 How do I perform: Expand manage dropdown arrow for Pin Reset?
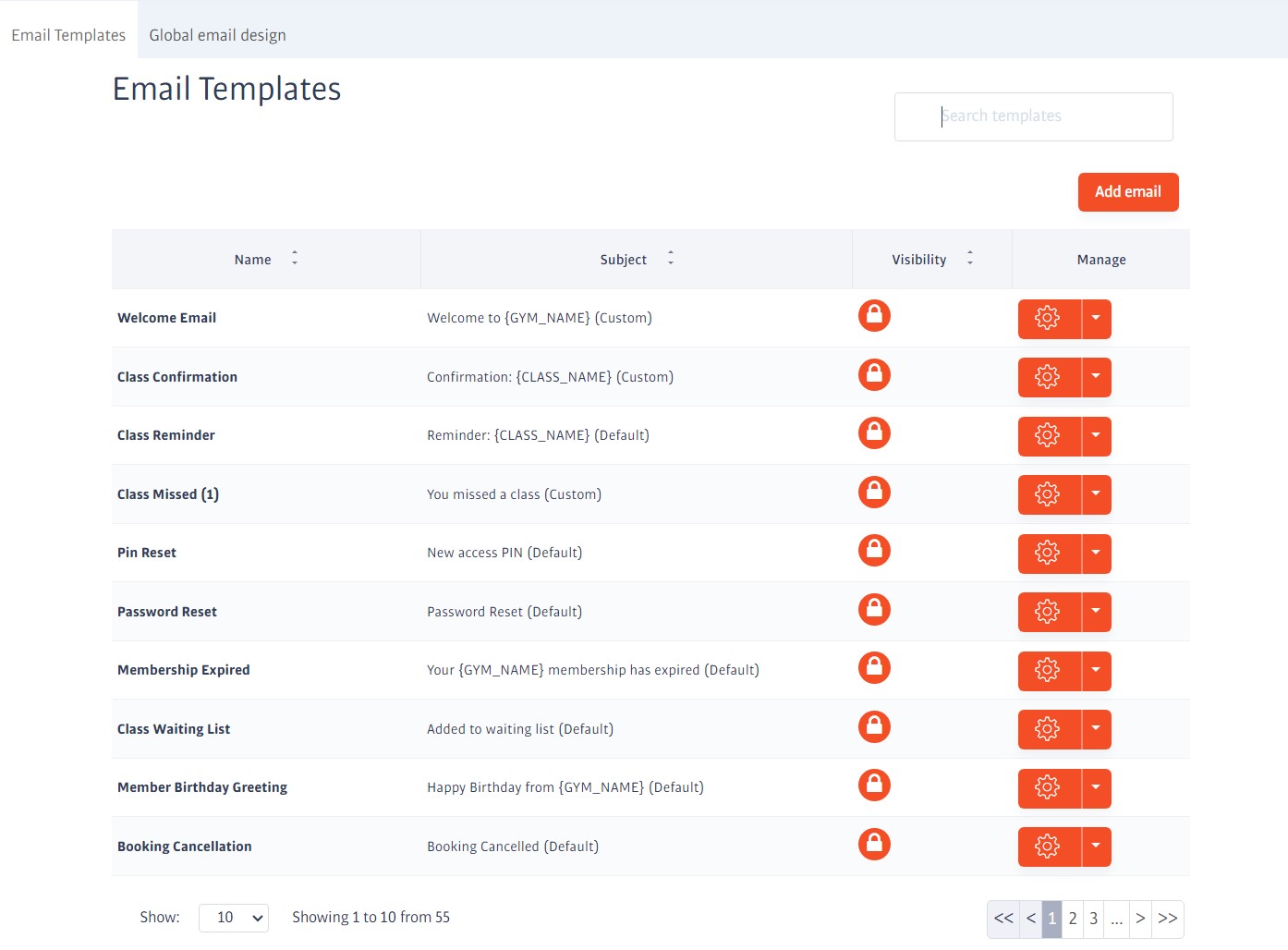(1097, 554)
